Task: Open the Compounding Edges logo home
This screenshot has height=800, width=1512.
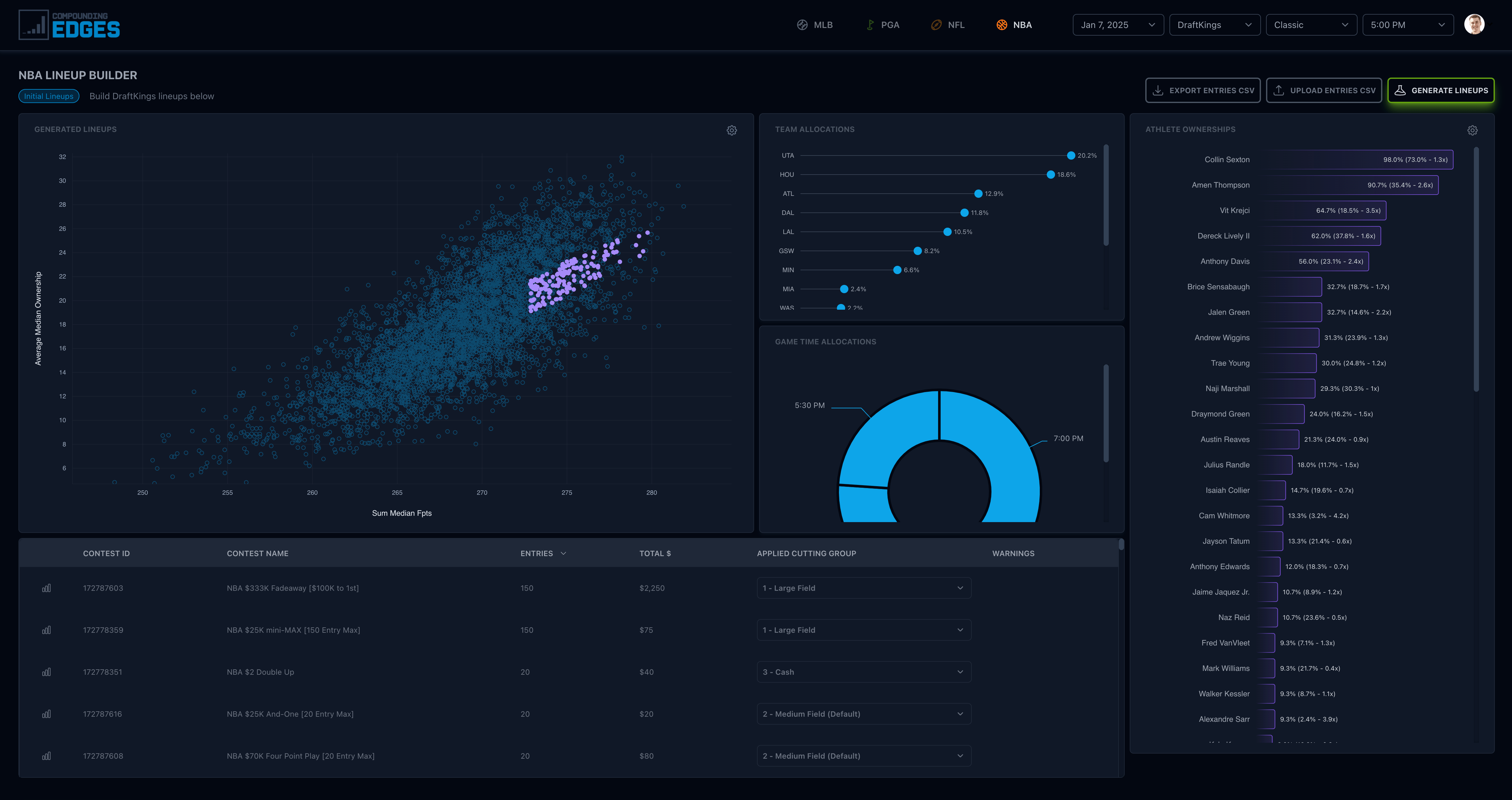Action: (69, 25)
